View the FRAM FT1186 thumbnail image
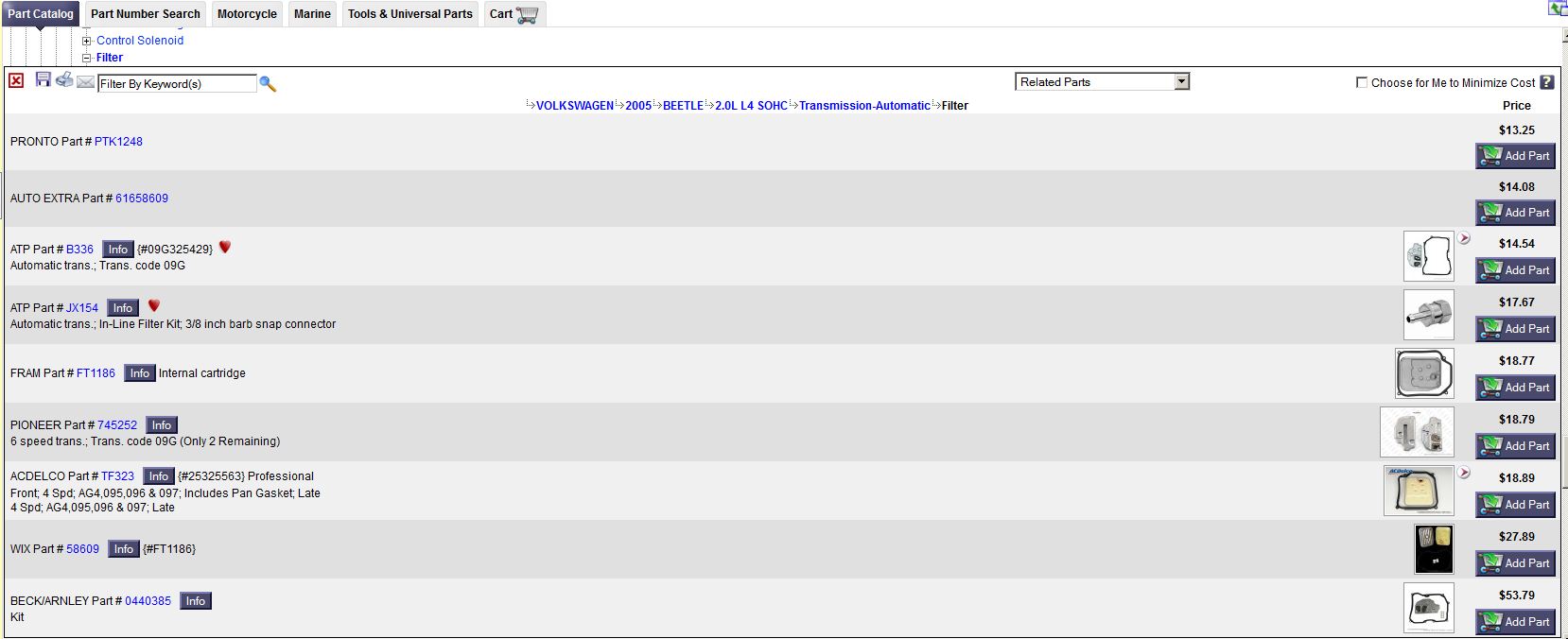 pos(1424,373)
